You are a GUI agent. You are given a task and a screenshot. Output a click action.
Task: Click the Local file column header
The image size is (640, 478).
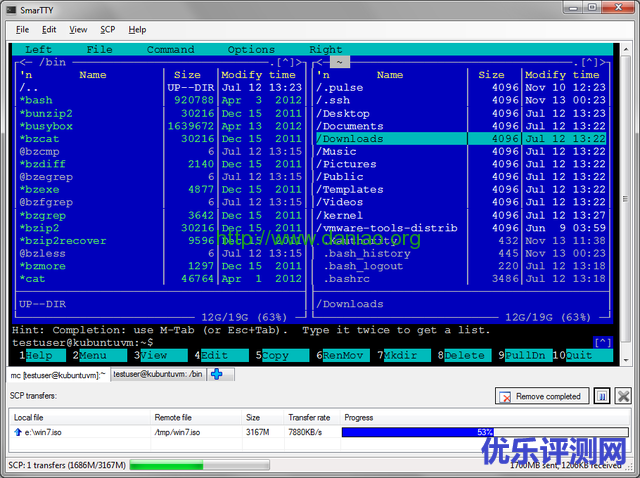[x=29, y=418]
